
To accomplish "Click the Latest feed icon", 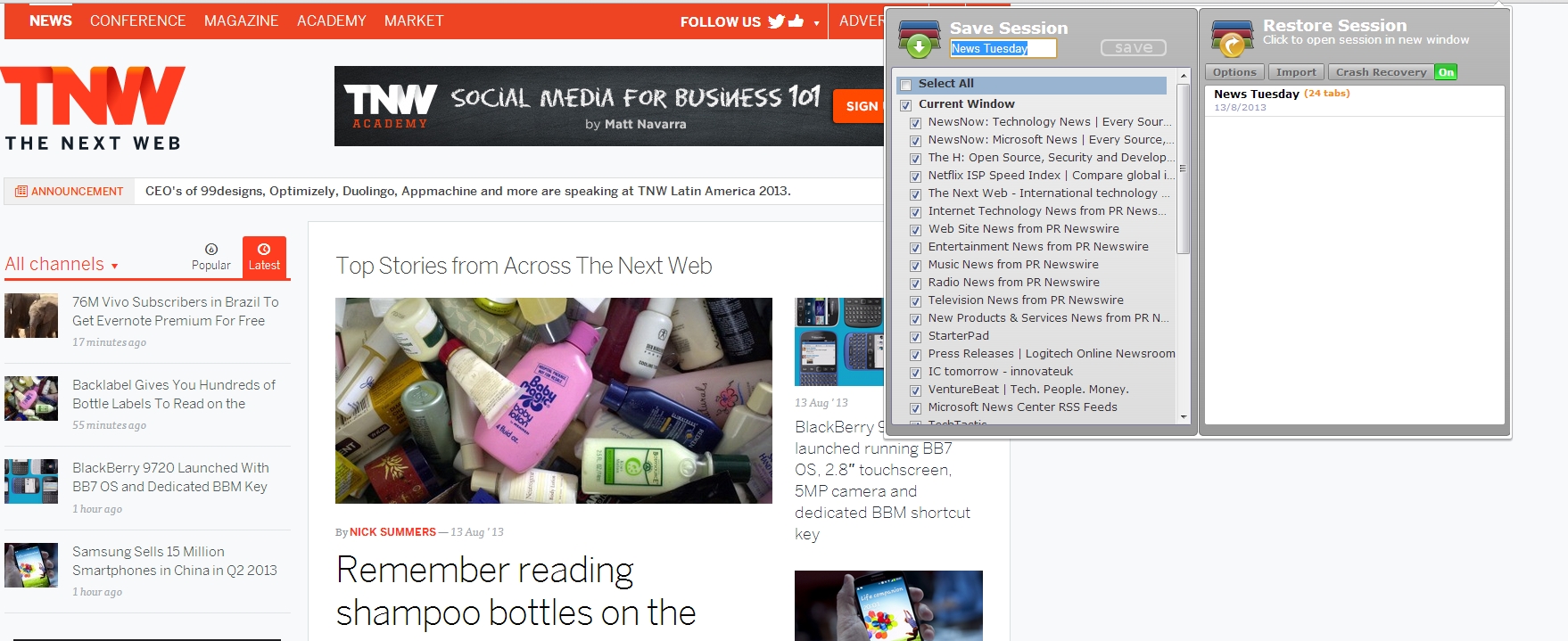I will point(264,250).
